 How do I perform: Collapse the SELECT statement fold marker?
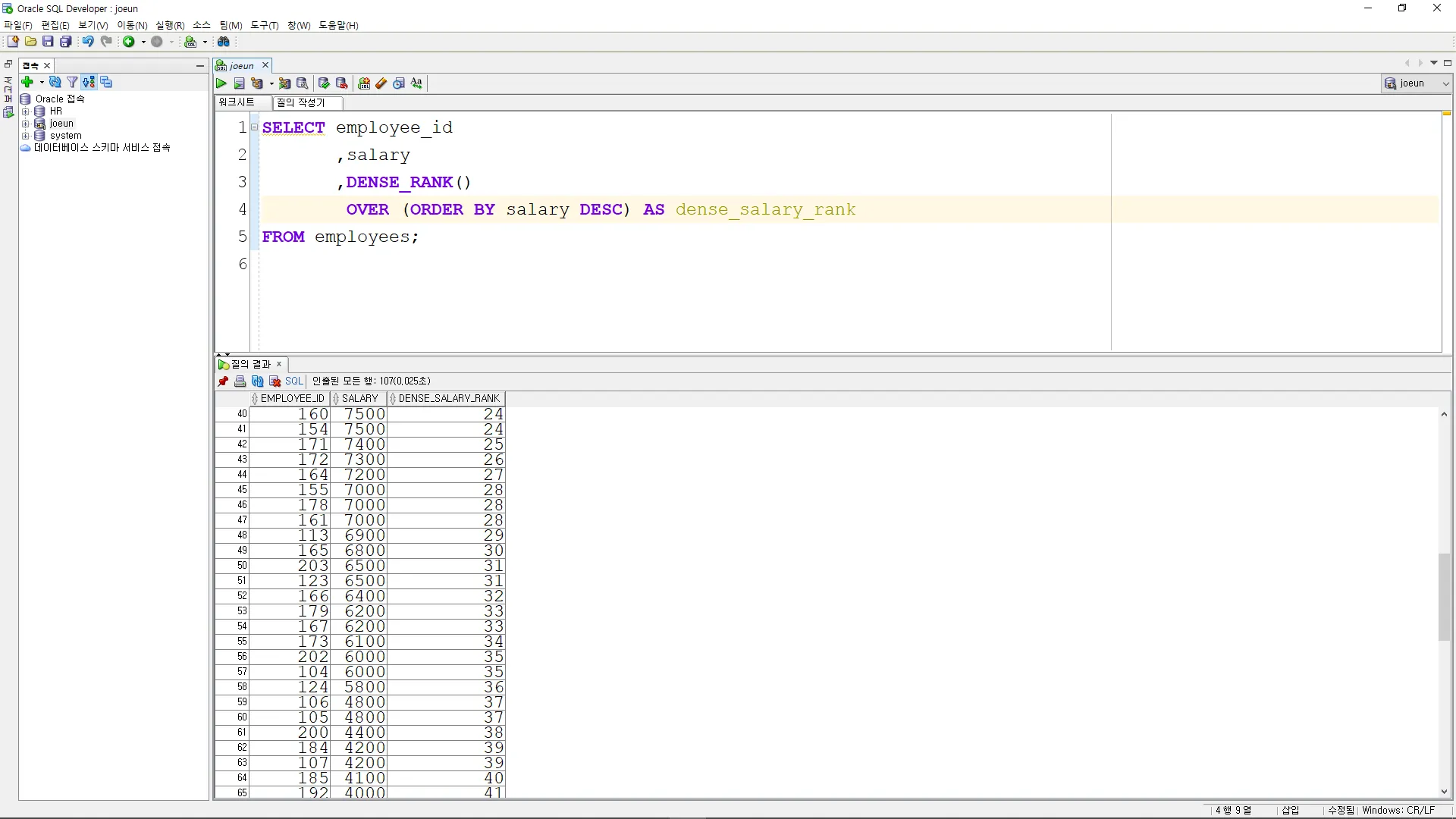pos(255,127)
